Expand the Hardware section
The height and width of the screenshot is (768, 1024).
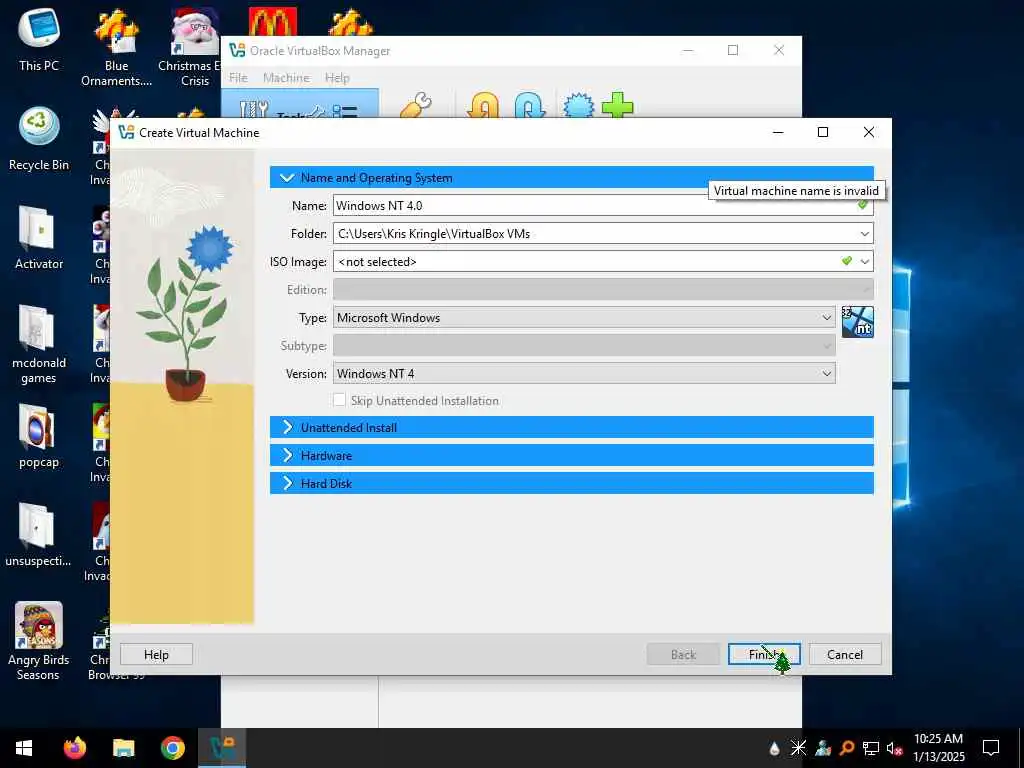[571, 456]
